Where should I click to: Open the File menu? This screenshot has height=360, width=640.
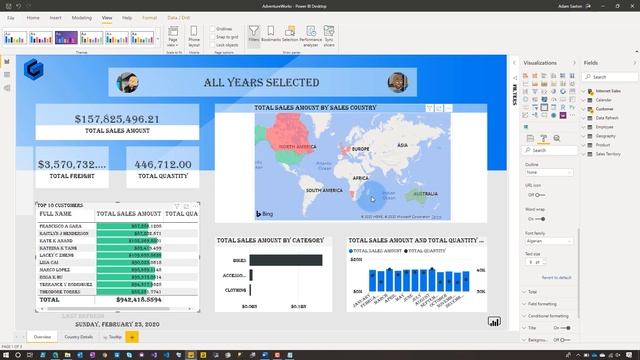(11, 18)
